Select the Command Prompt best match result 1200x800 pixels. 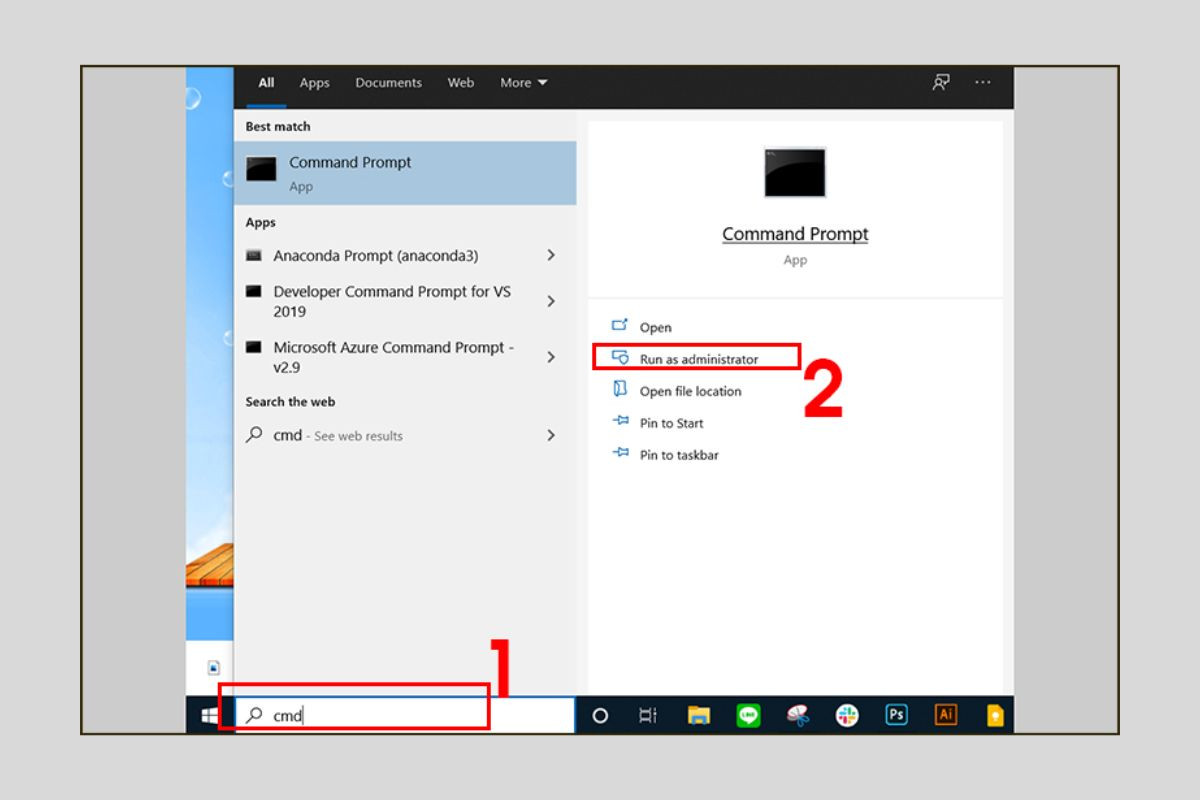coord(405,173)
